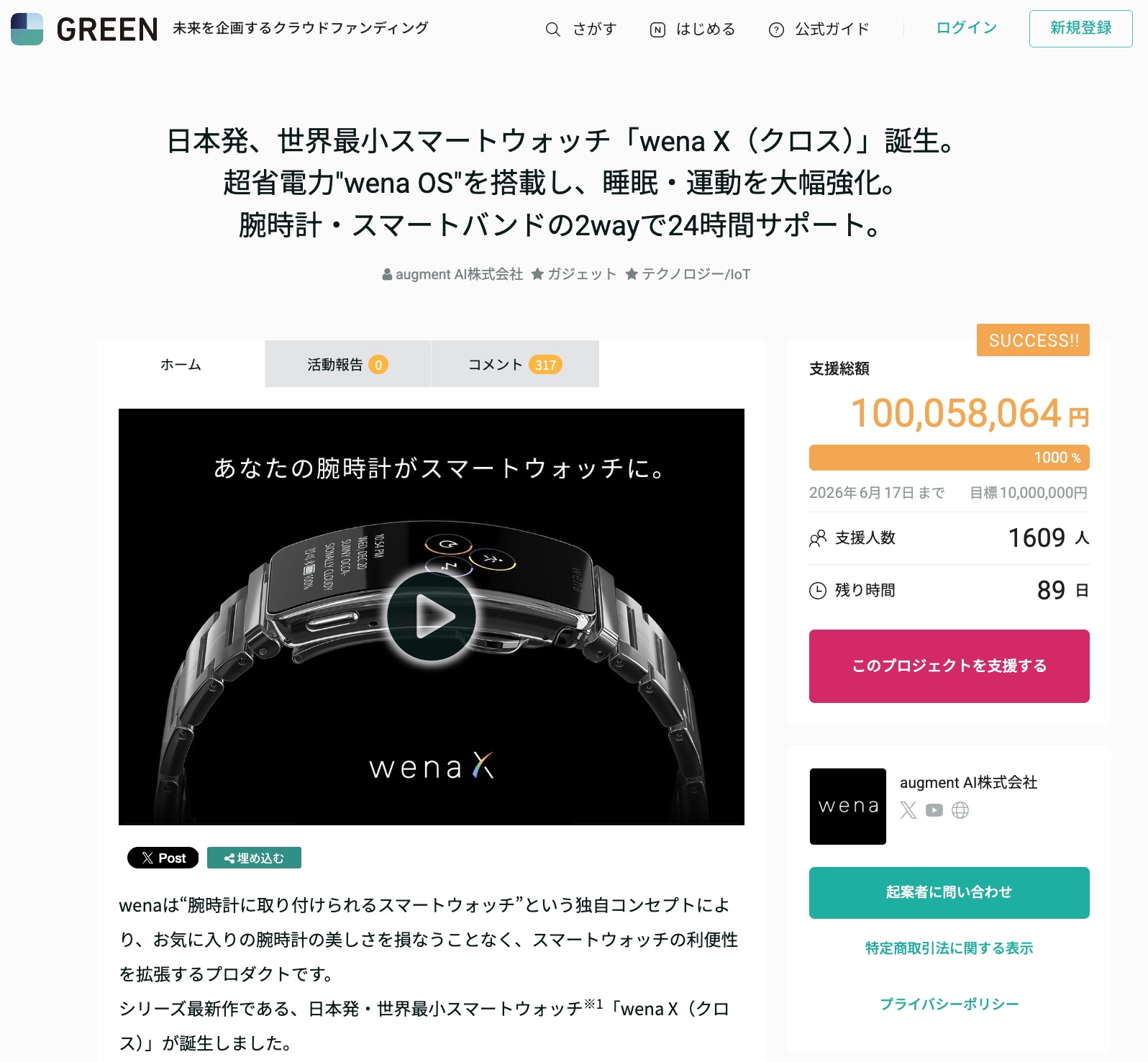Image resolution: width=1148 pixels, height=1062 pixels.
Task: Click the ログイン link
Action: [x=966, y=28]
